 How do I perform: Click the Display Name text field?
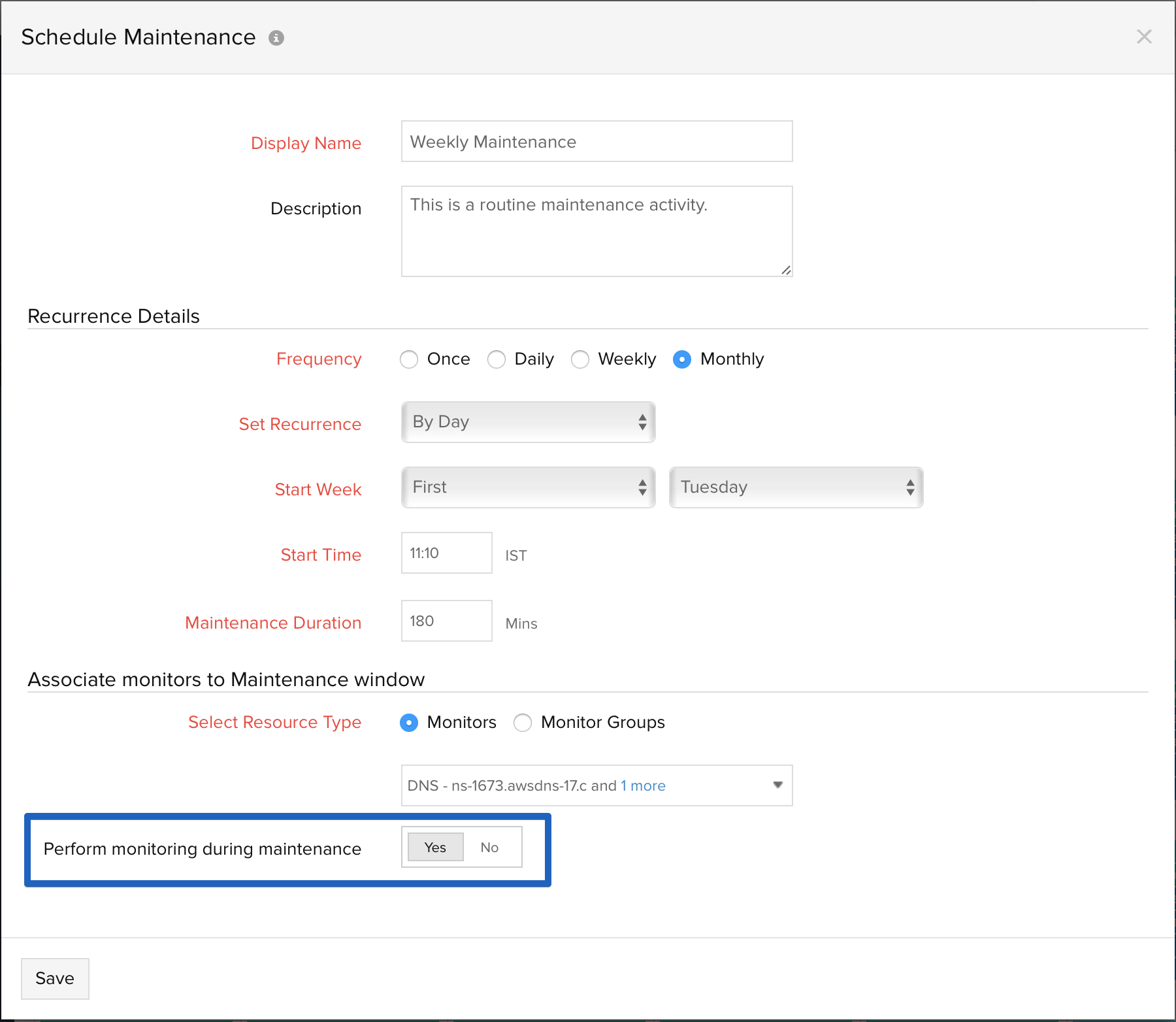tap(596, 141)
